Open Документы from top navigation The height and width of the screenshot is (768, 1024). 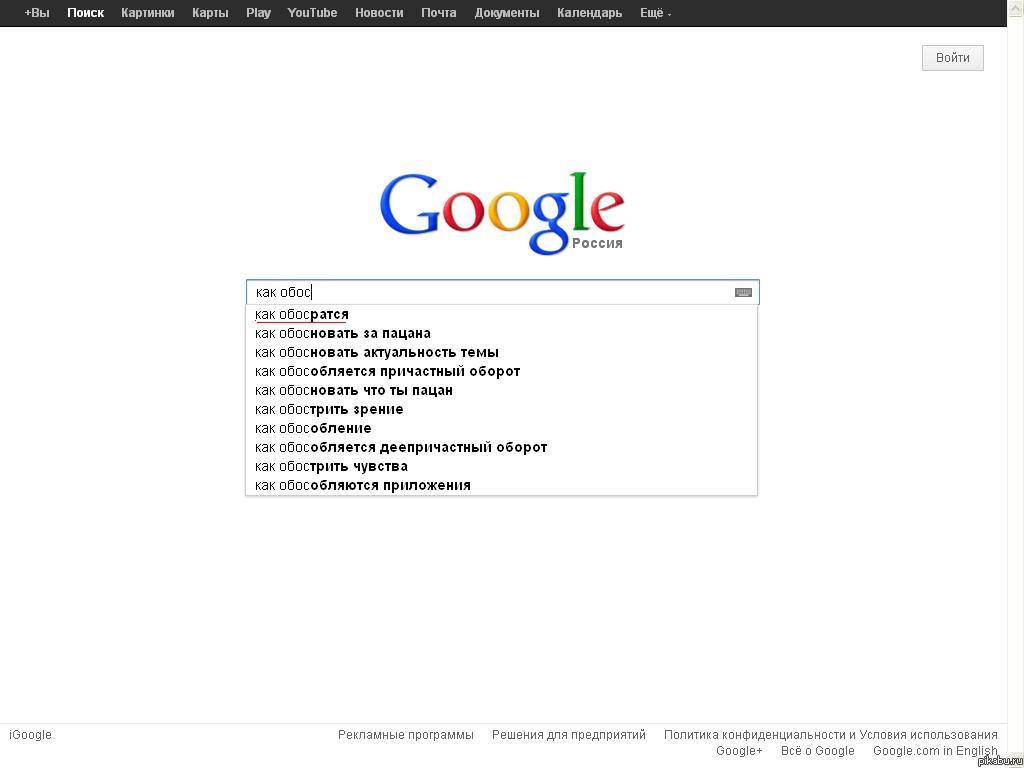(507, 13)
